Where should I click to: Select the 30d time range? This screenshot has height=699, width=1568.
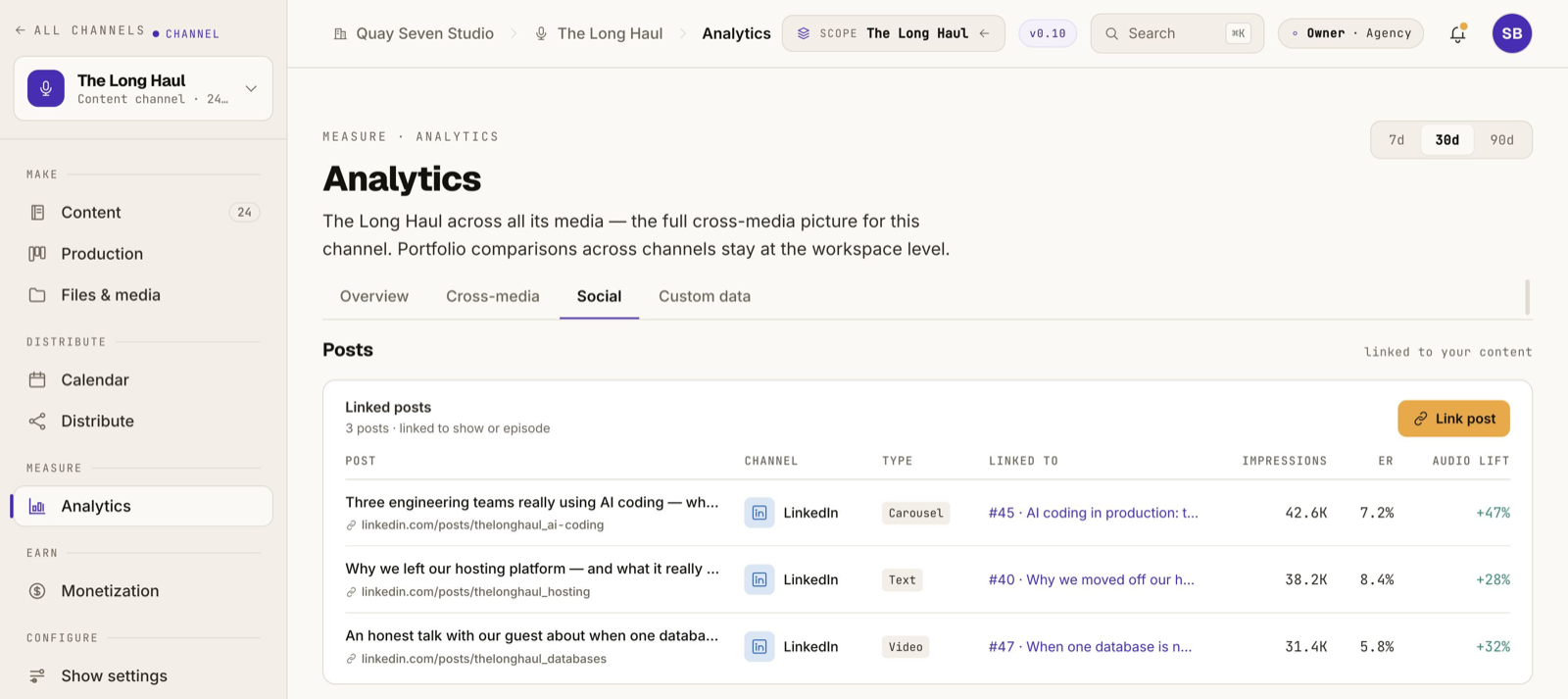point(1447,140)
